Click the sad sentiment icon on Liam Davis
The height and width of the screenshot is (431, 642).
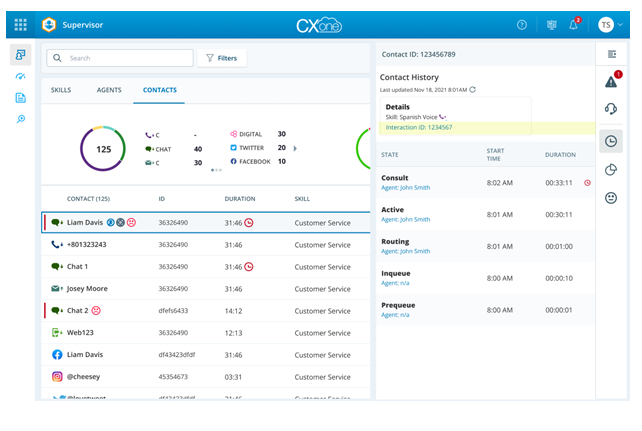pyautogui.click(x=131, y=222)
